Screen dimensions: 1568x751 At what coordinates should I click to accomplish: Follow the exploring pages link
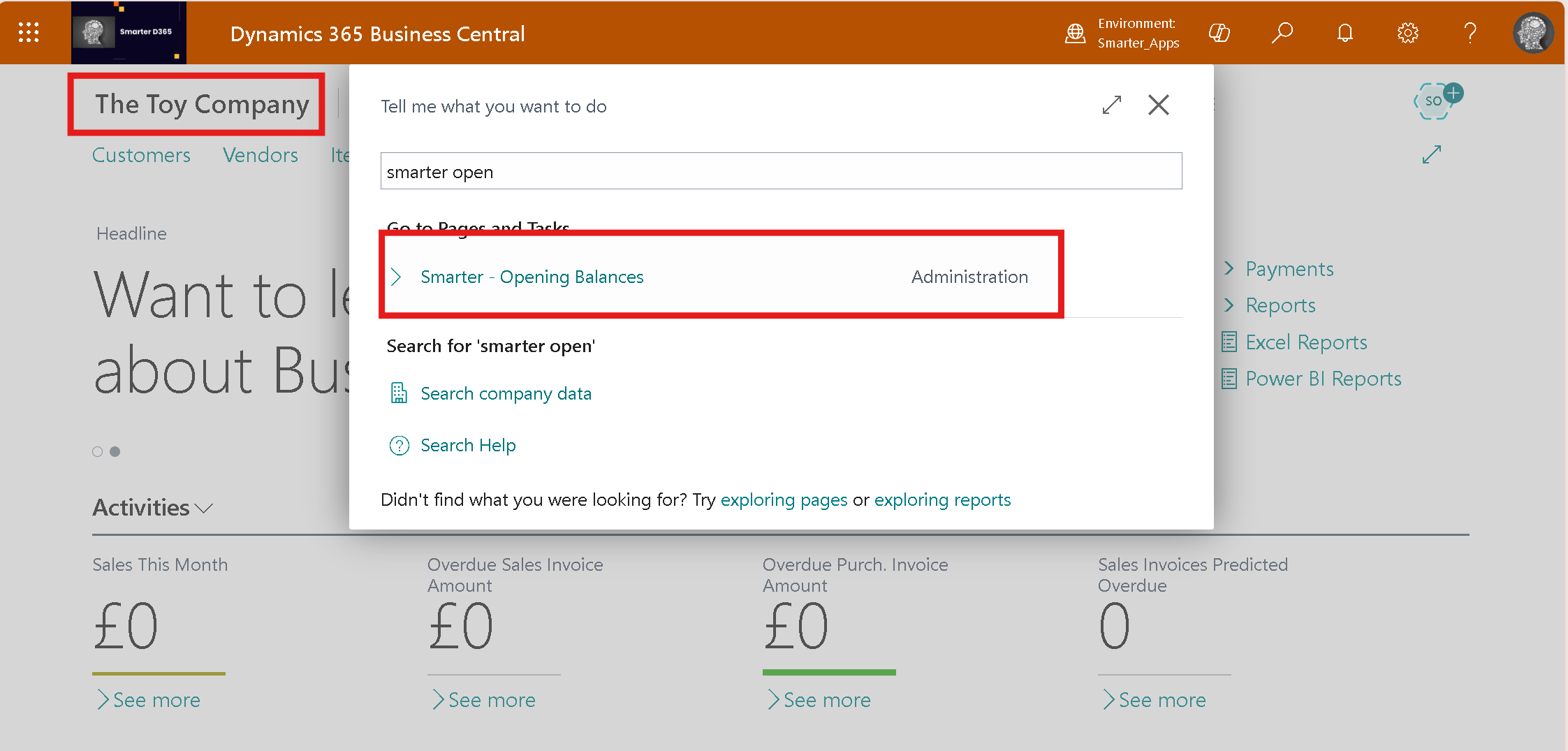click(x=784, y=500)
